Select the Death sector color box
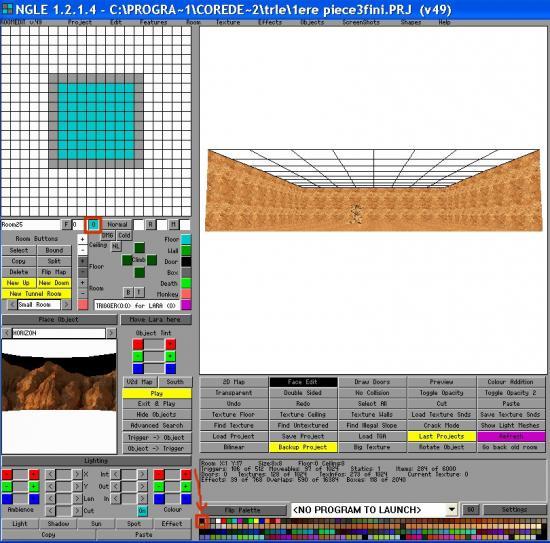 coord(186,283)
